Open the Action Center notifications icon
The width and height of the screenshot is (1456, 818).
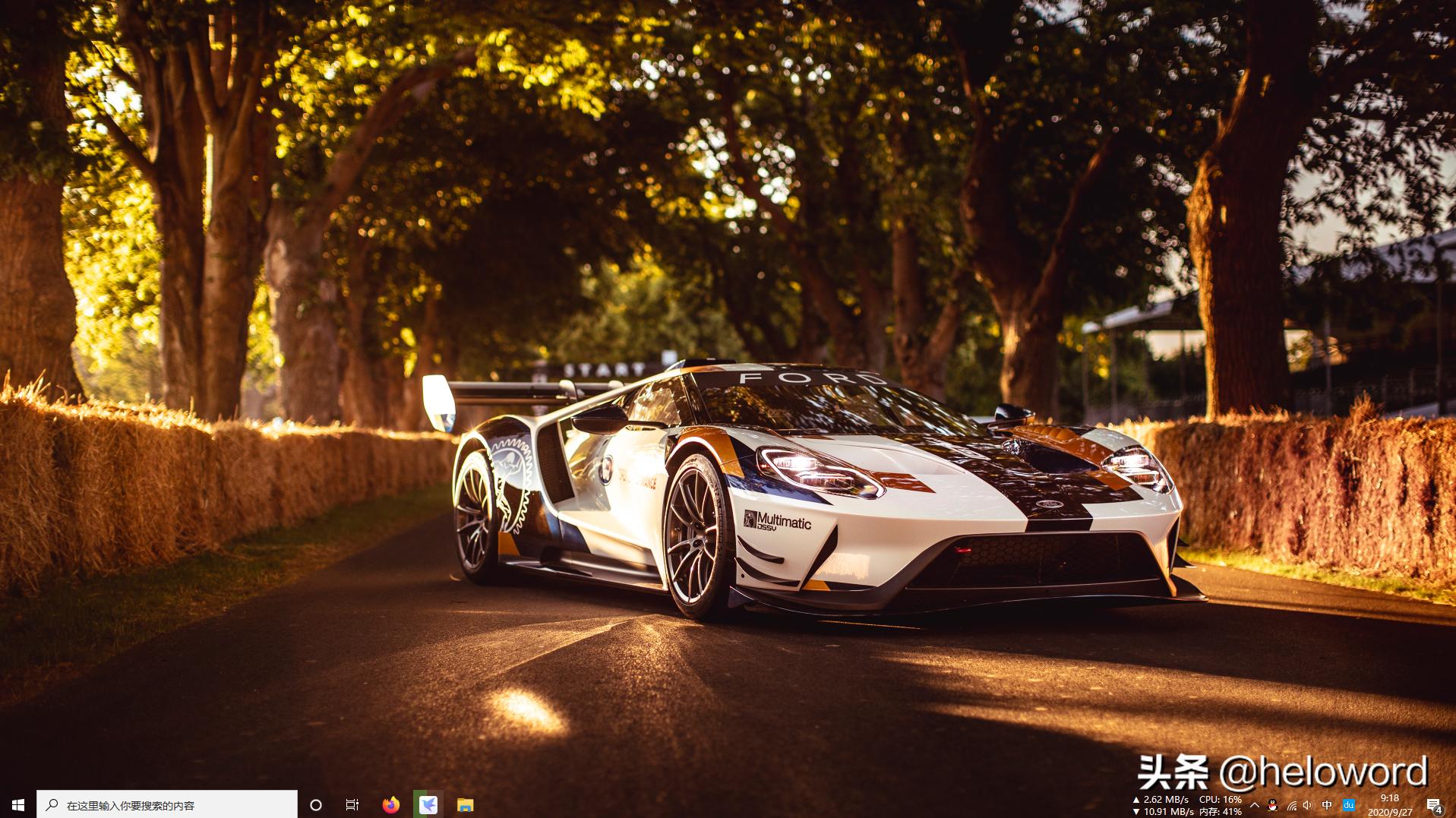1434,805
